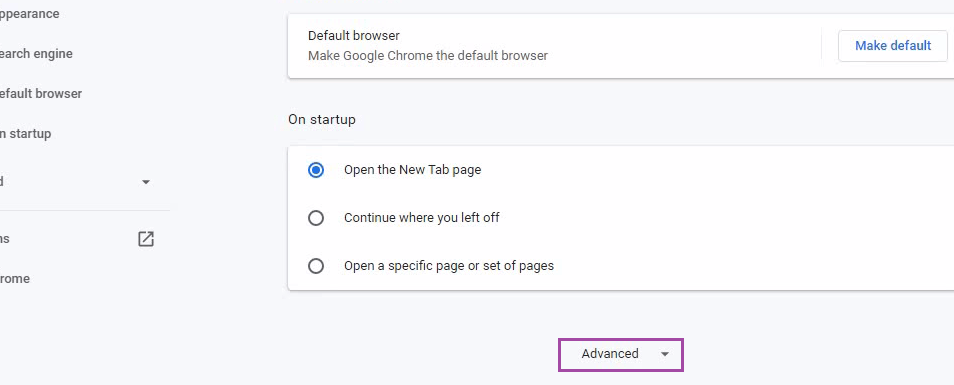Select Open a specific page or set of pages
Image resolution: width=954 pixels, height=385 pixels.
[316, 266]
